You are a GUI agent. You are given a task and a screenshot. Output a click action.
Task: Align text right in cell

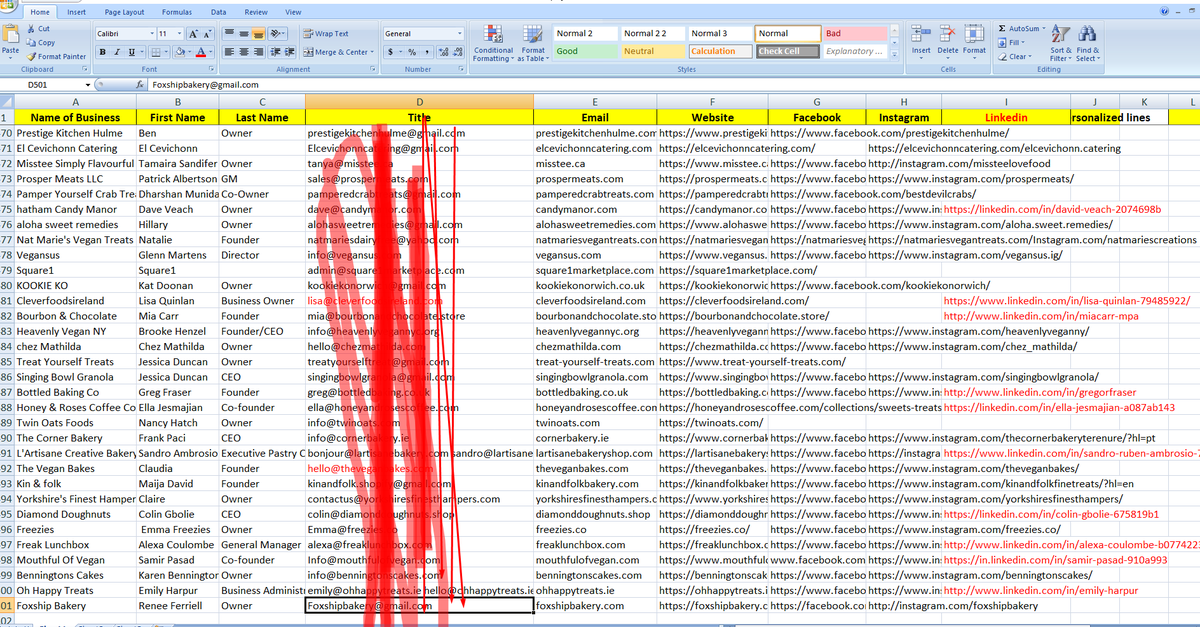tap(260, 52)
